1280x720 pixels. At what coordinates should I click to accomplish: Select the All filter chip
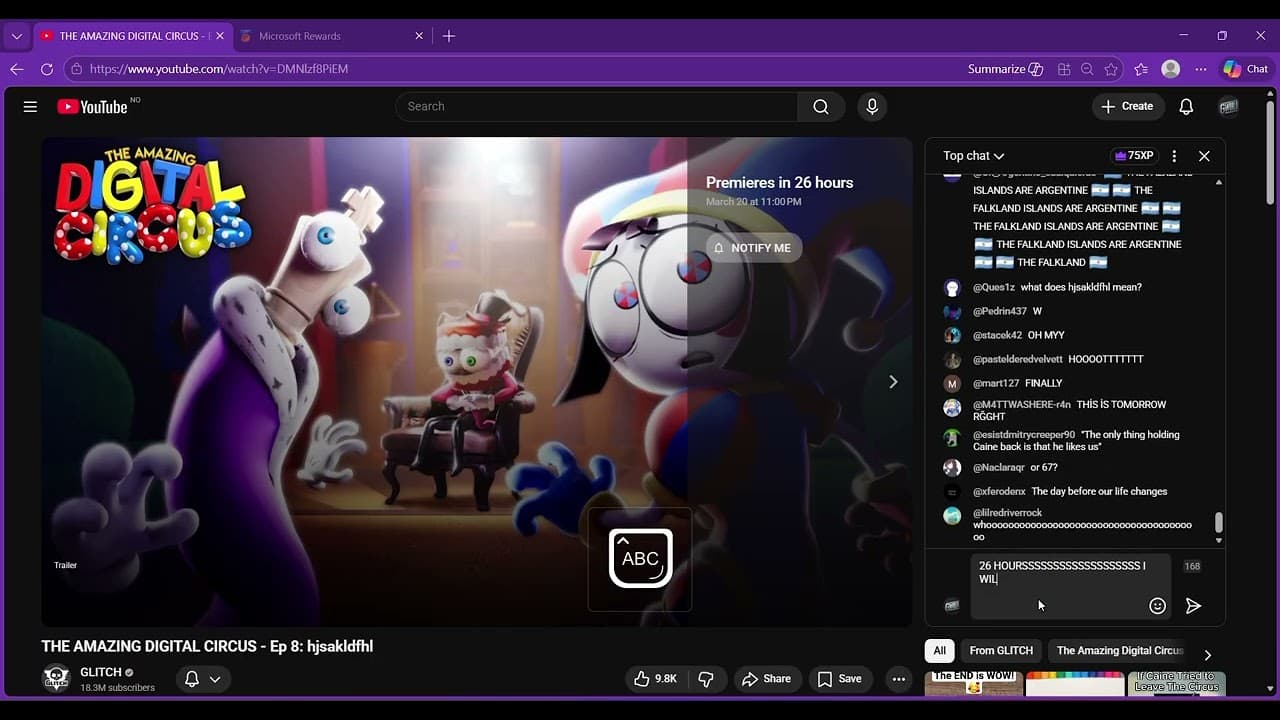[939, 651]
